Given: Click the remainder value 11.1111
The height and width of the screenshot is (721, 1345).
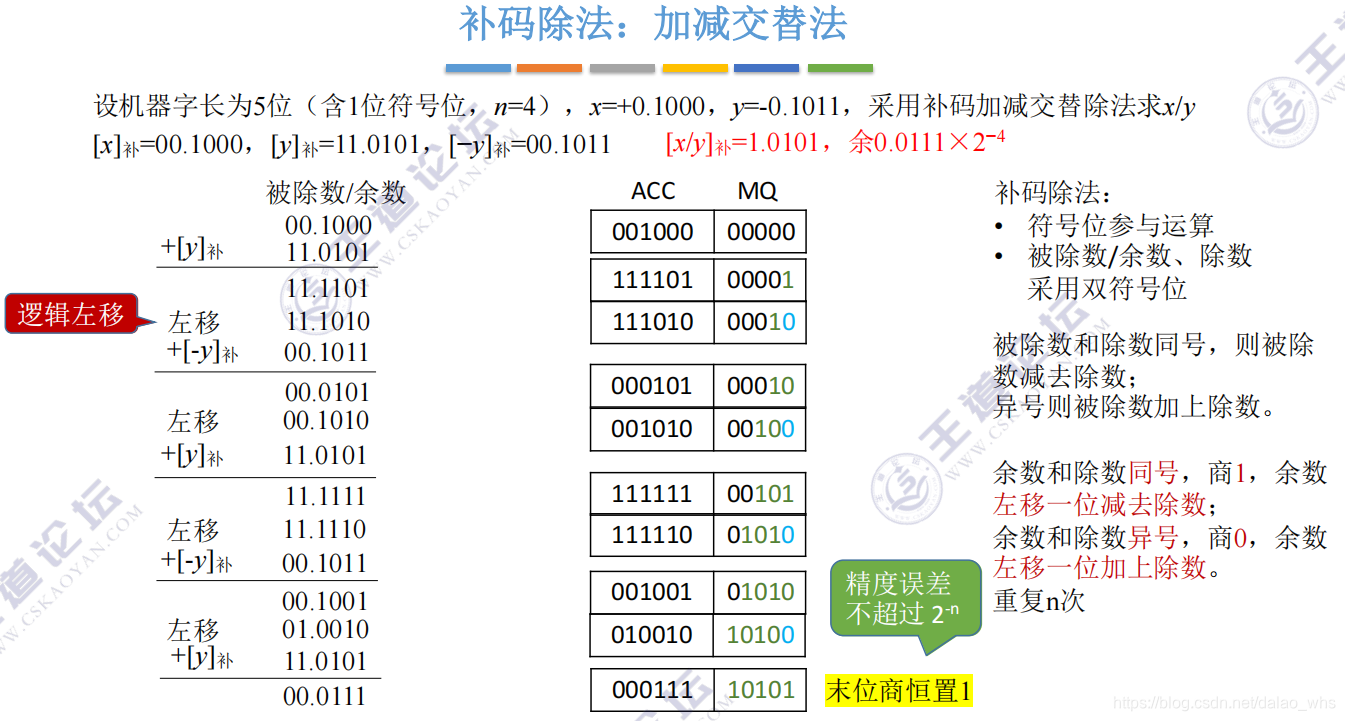Looking at the screenshot, I should click(x=325, y=496).
